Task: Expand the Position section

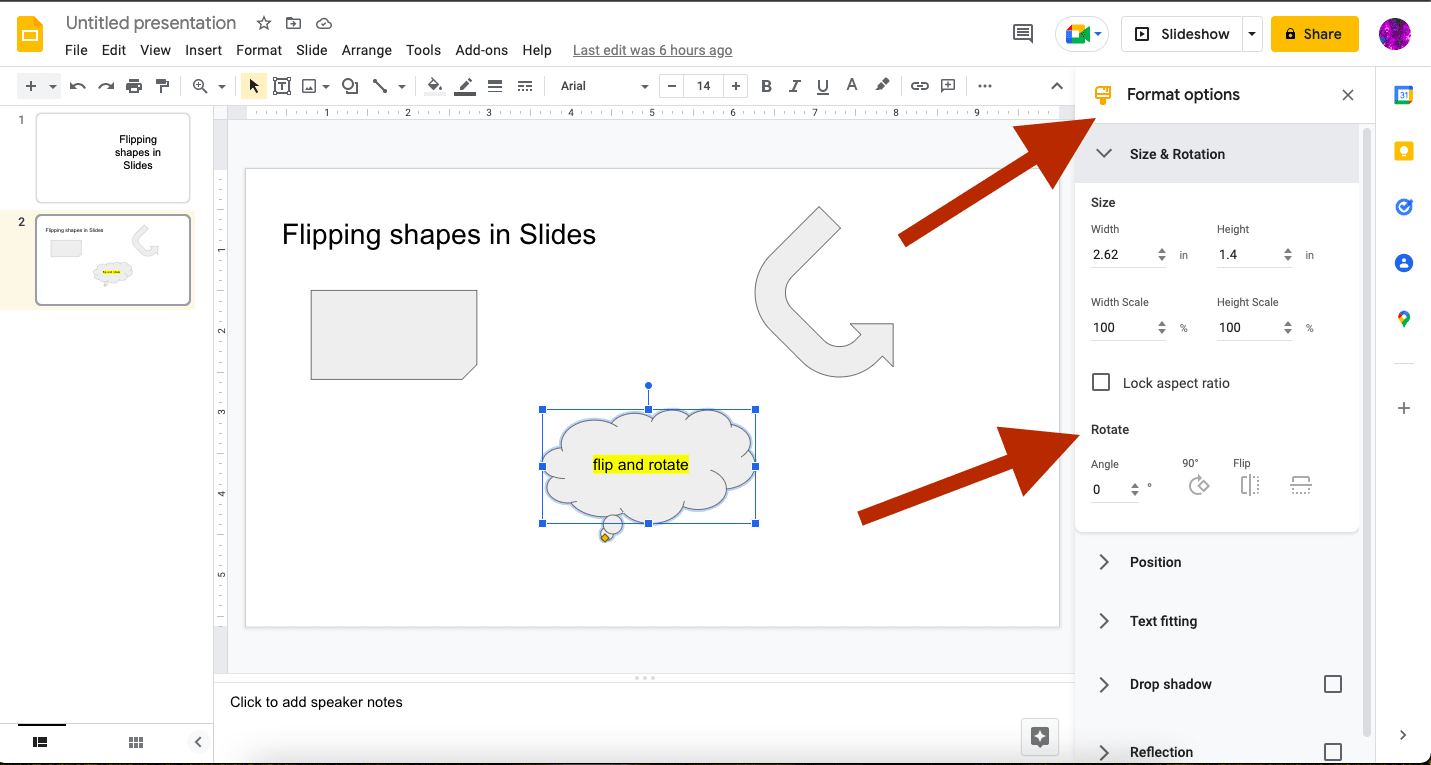Action: pos(1104,562)
